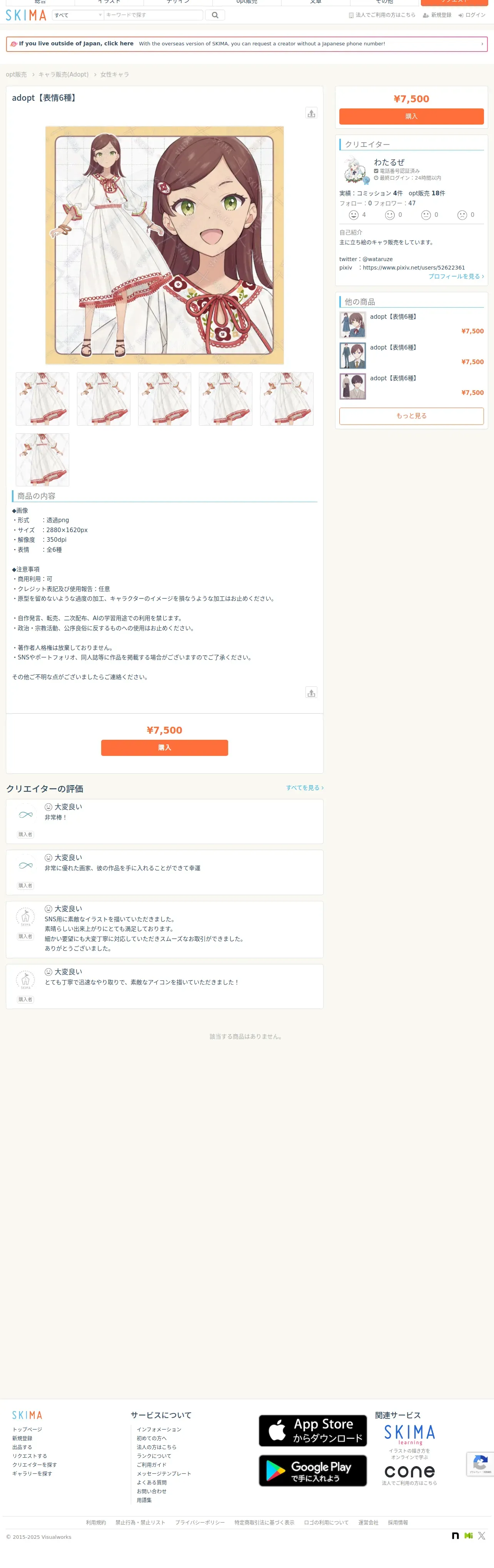This screenshot has height=1568, width=494.
Task: Open 利用規約 in the footer bar
Action: pyautogui.click(x=96, y=1522)
